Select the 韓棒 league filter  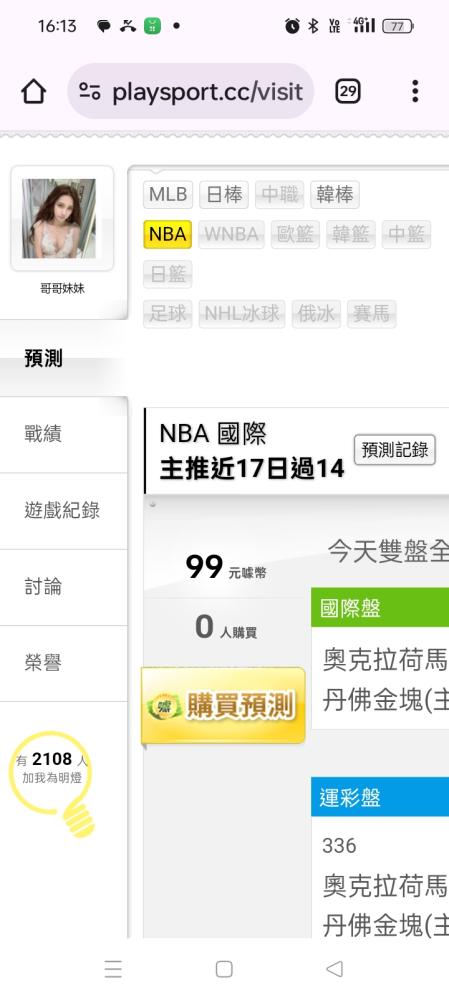point(335,195)
